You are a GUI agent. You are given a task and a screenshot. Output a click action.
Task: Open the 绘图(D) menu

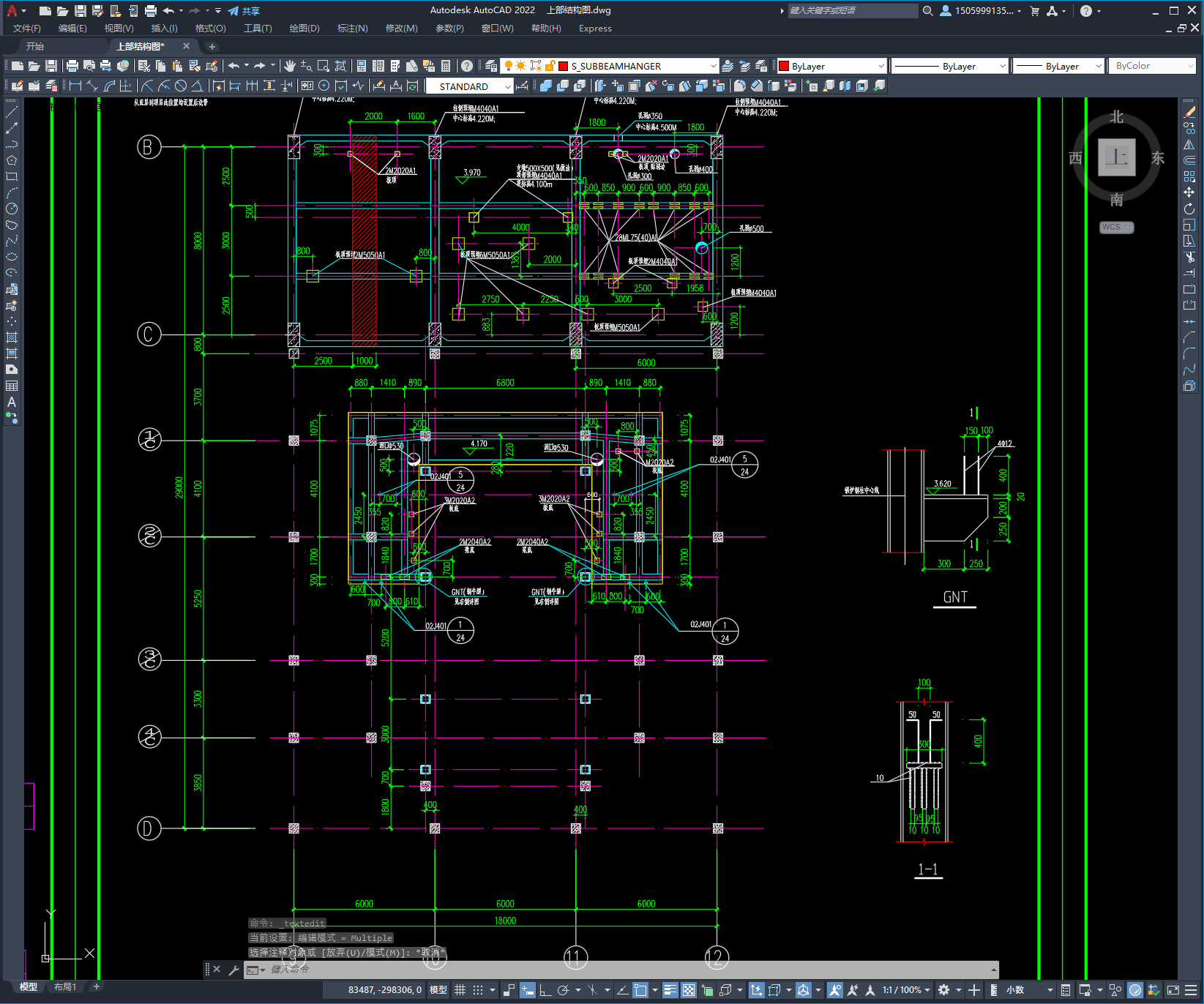[304, 29]
